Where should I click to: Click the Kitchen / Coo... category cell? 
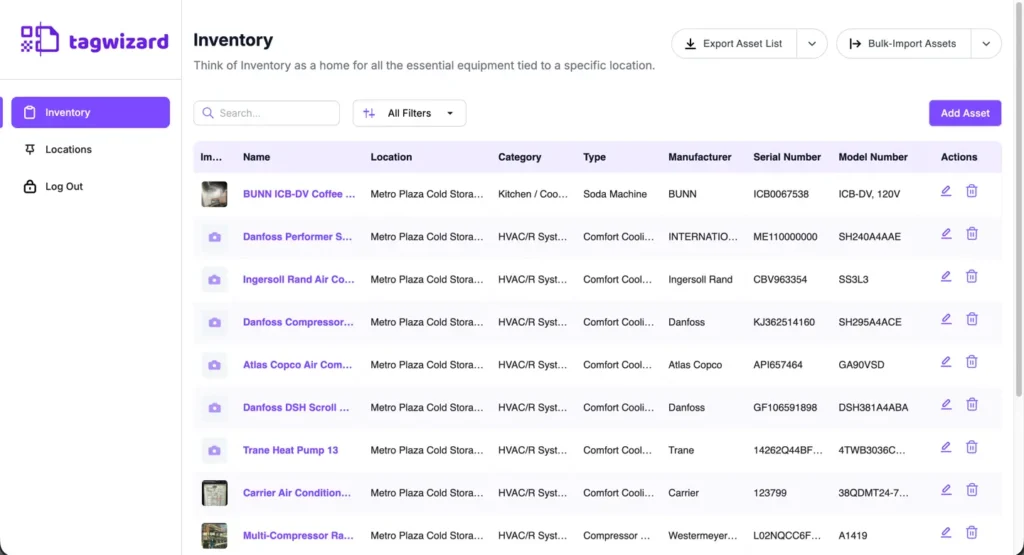pyautogui.click(x=533, y=194)
